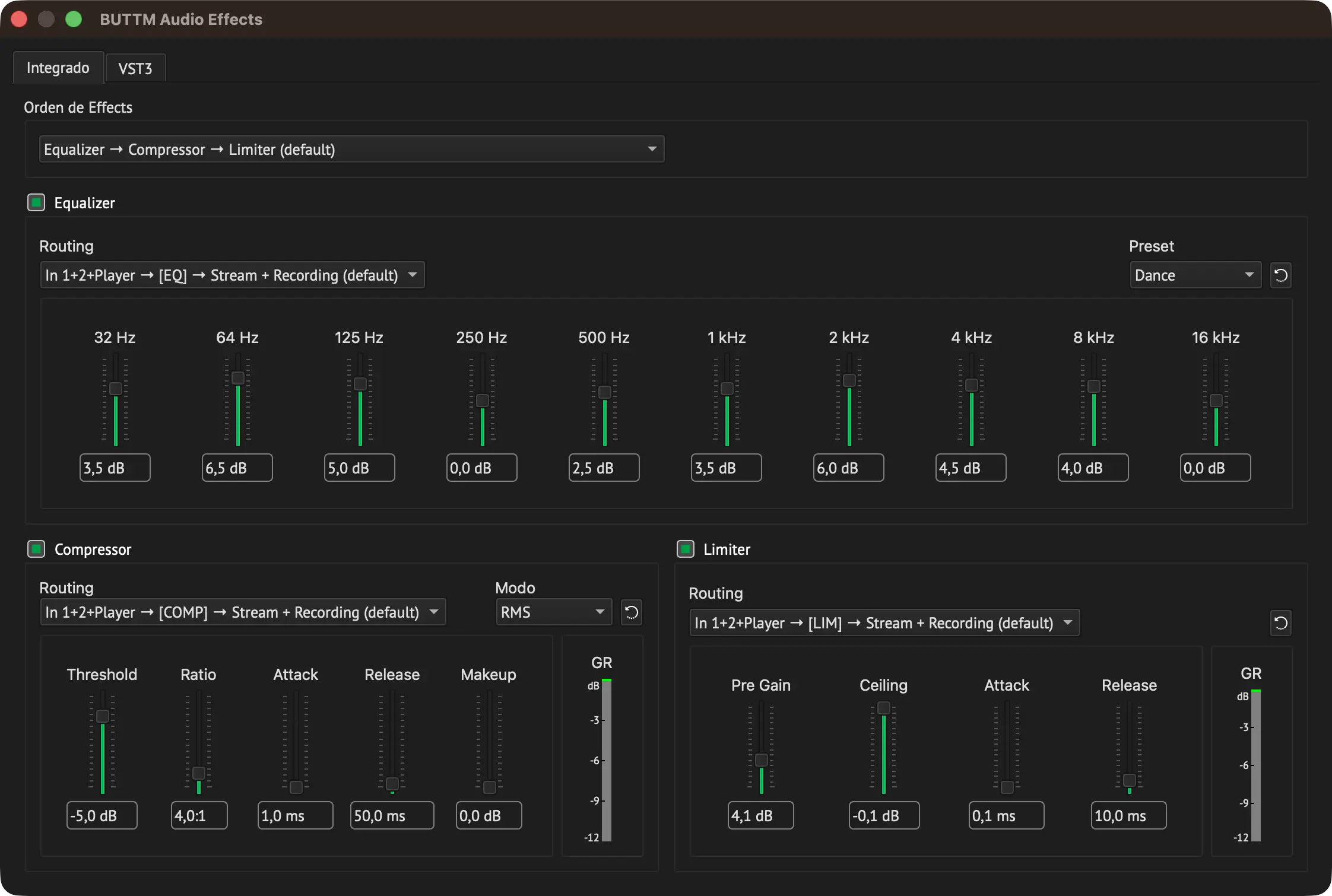Click the Limiter Pre Gain slider handle
Screen dimensions: 1332x896
tap(762, 760)
